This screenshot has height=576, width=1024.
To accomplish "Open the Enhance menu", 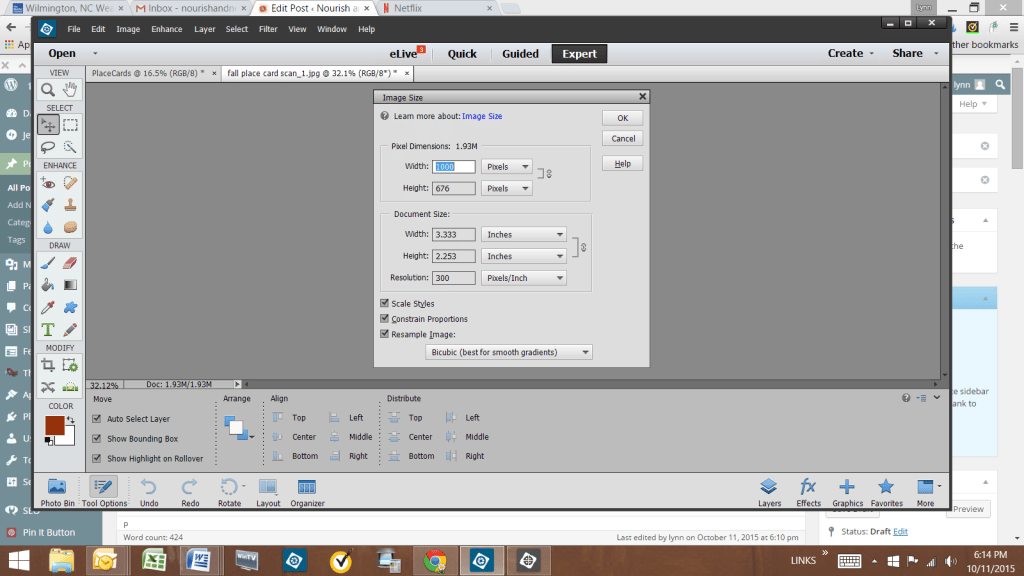I will 166,29.
